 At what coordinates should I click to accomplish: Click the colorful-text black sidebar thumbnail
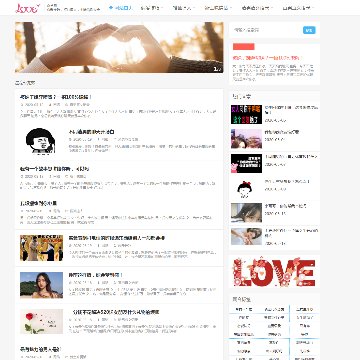pos(246,114)
